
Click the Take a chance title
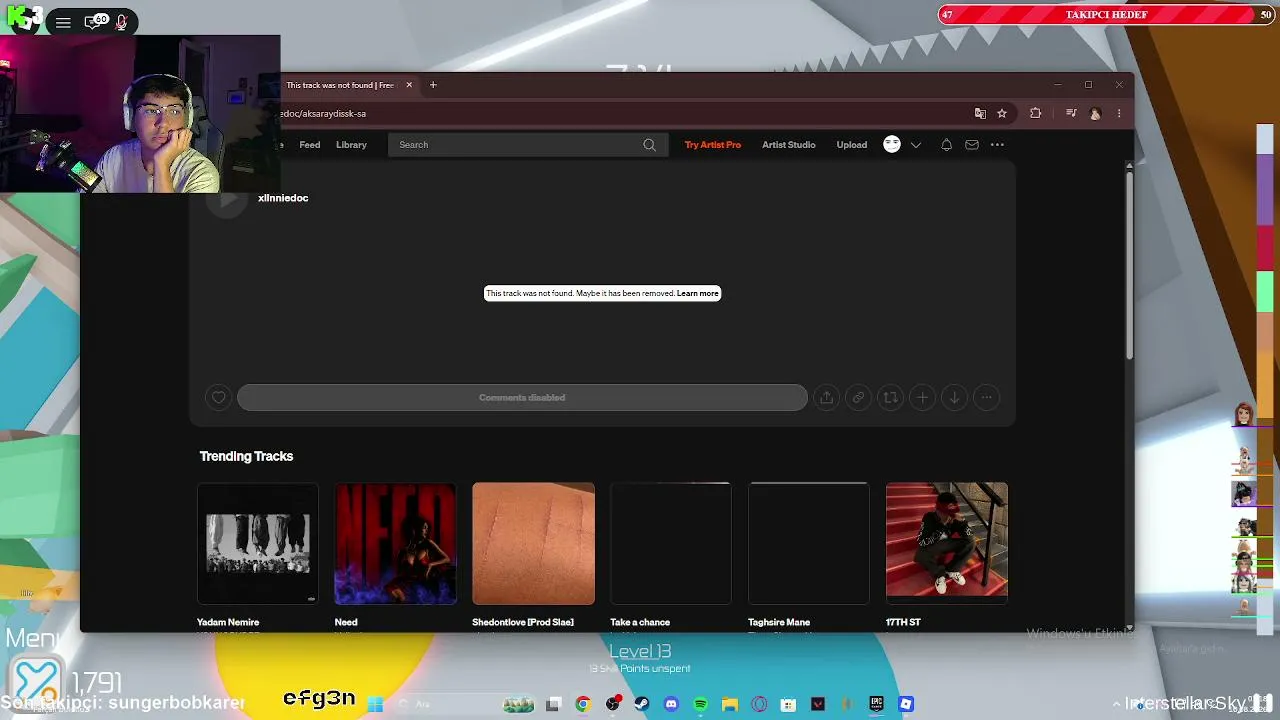640,622
